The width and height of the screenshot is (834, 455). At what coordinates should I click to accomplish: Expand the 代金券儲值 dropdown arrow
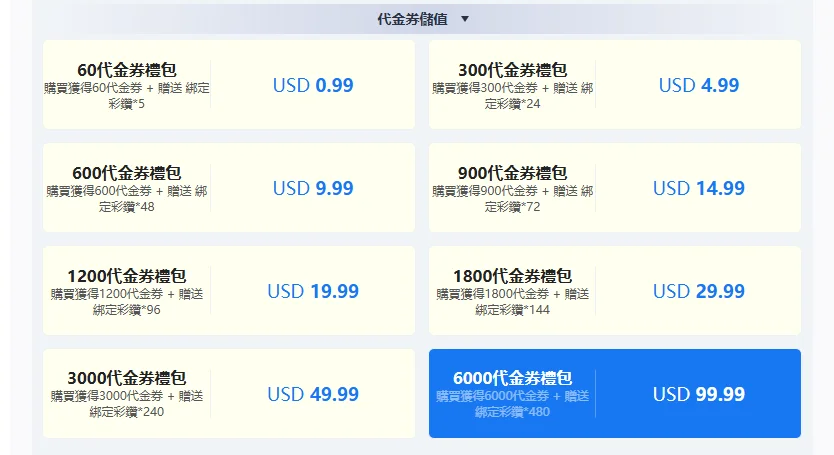[464, 18]
